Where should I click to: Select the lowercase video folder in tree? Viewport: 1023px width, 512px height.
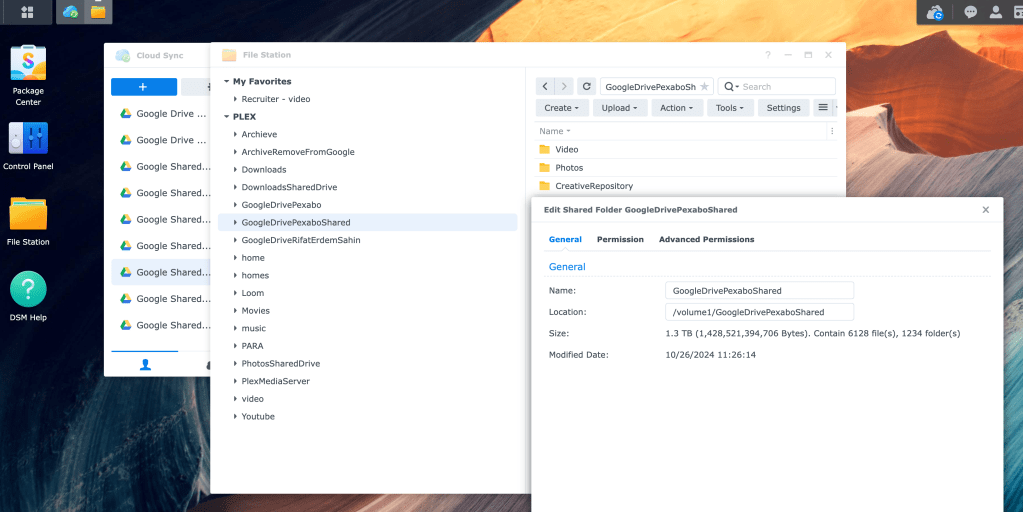(x=252, y=399)
